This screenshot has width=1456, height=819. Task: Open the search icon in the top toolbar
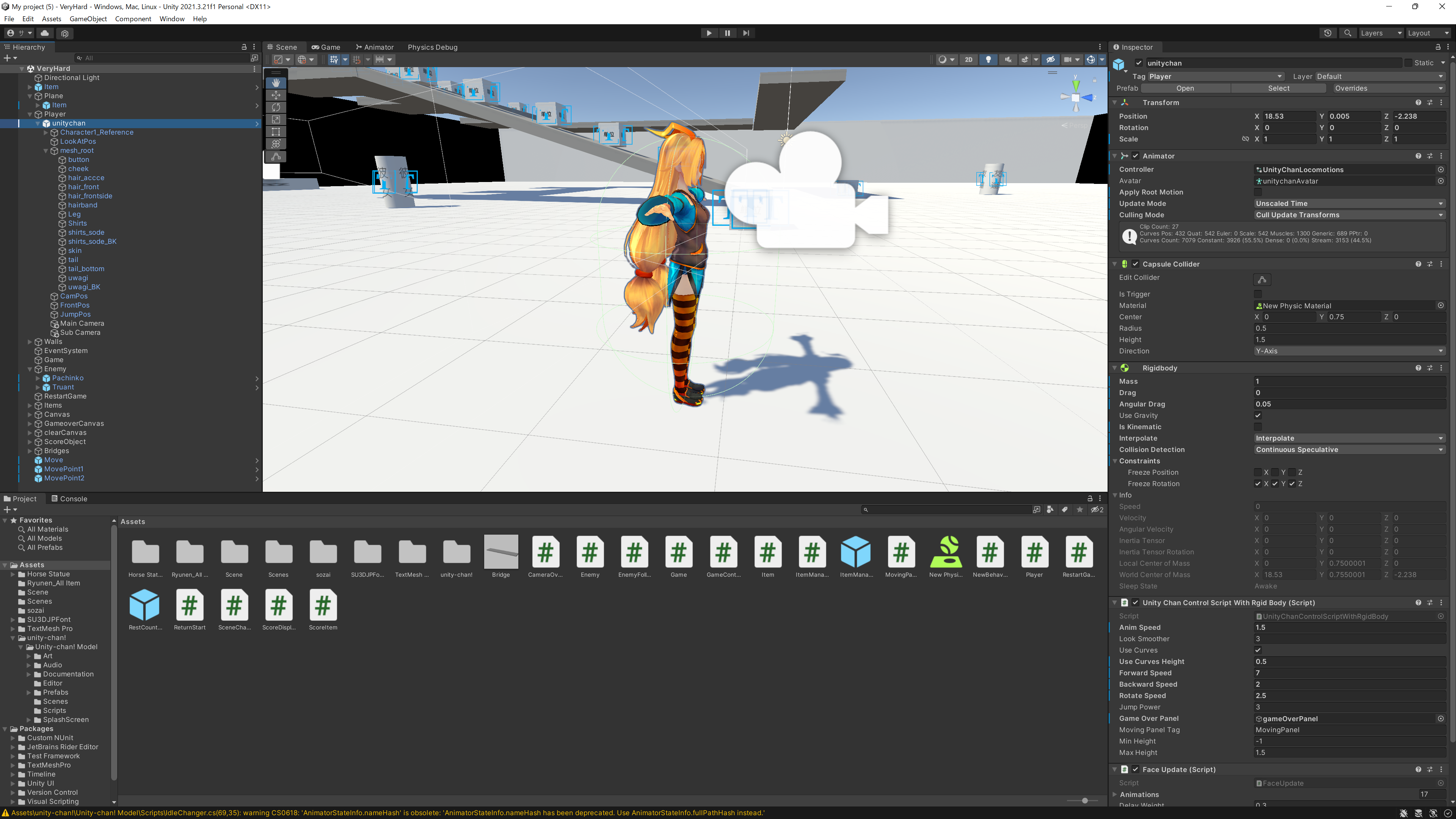(x=1348, y=33)
